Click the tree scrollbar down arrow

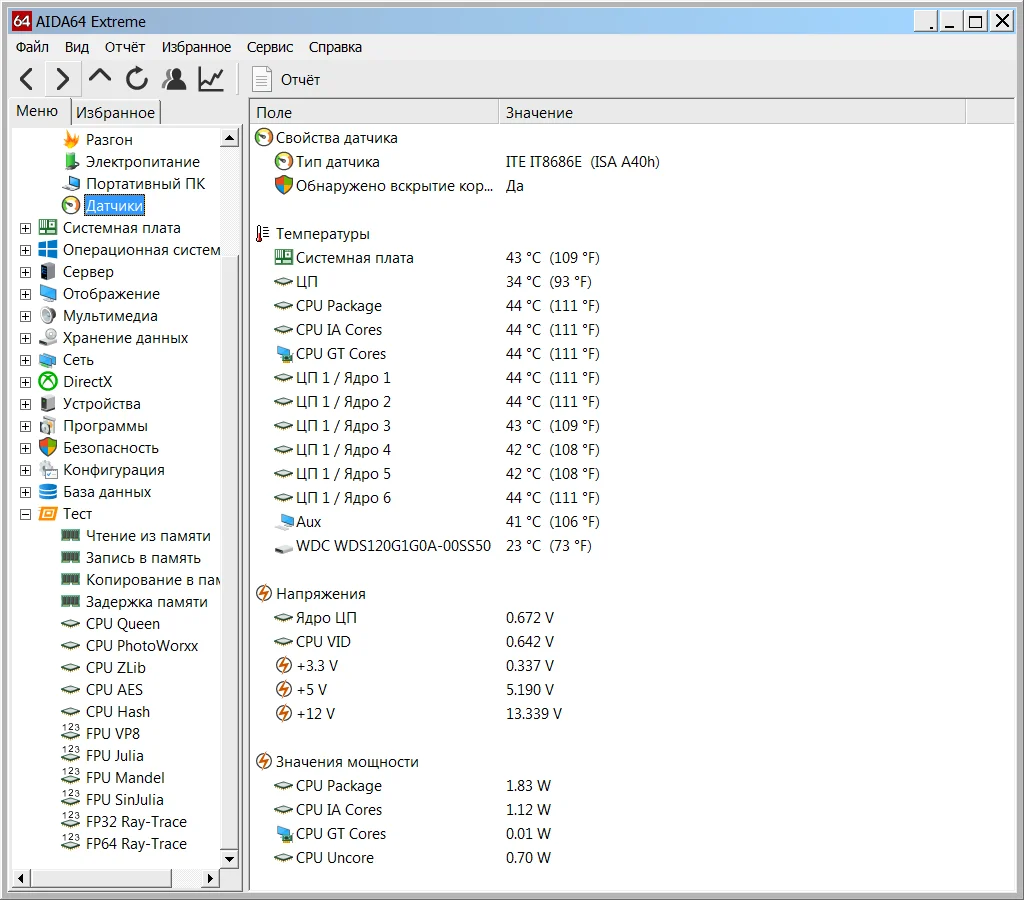[229, 859]
